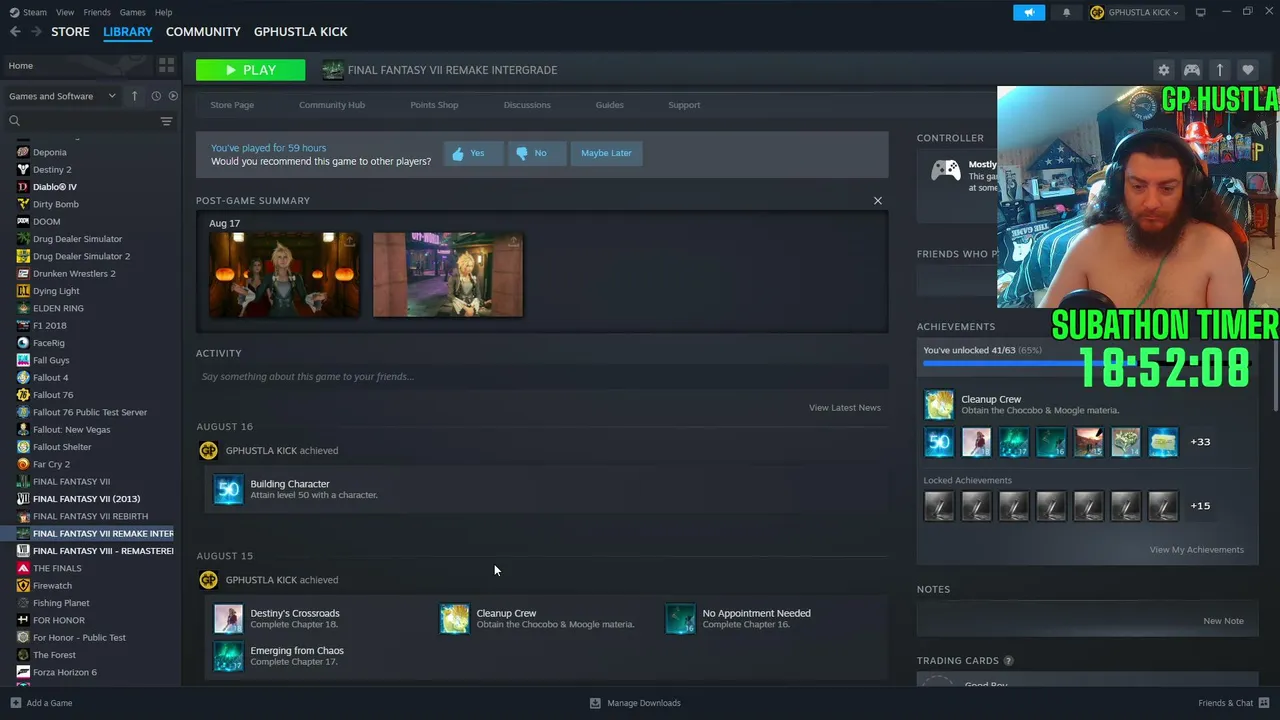Open View Latest News

click(845, 408)
